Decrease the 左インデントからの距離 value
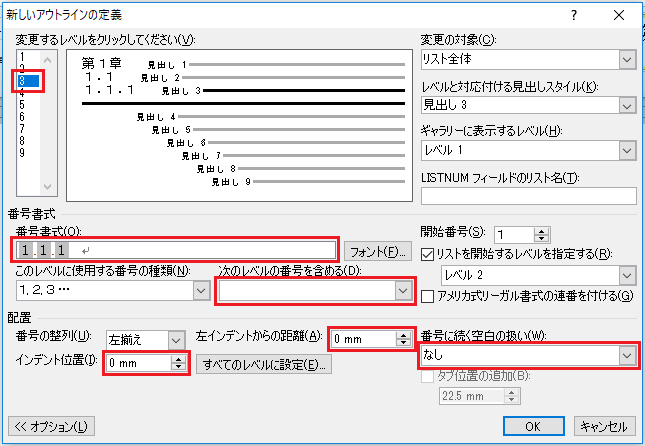 pos(404,343)
